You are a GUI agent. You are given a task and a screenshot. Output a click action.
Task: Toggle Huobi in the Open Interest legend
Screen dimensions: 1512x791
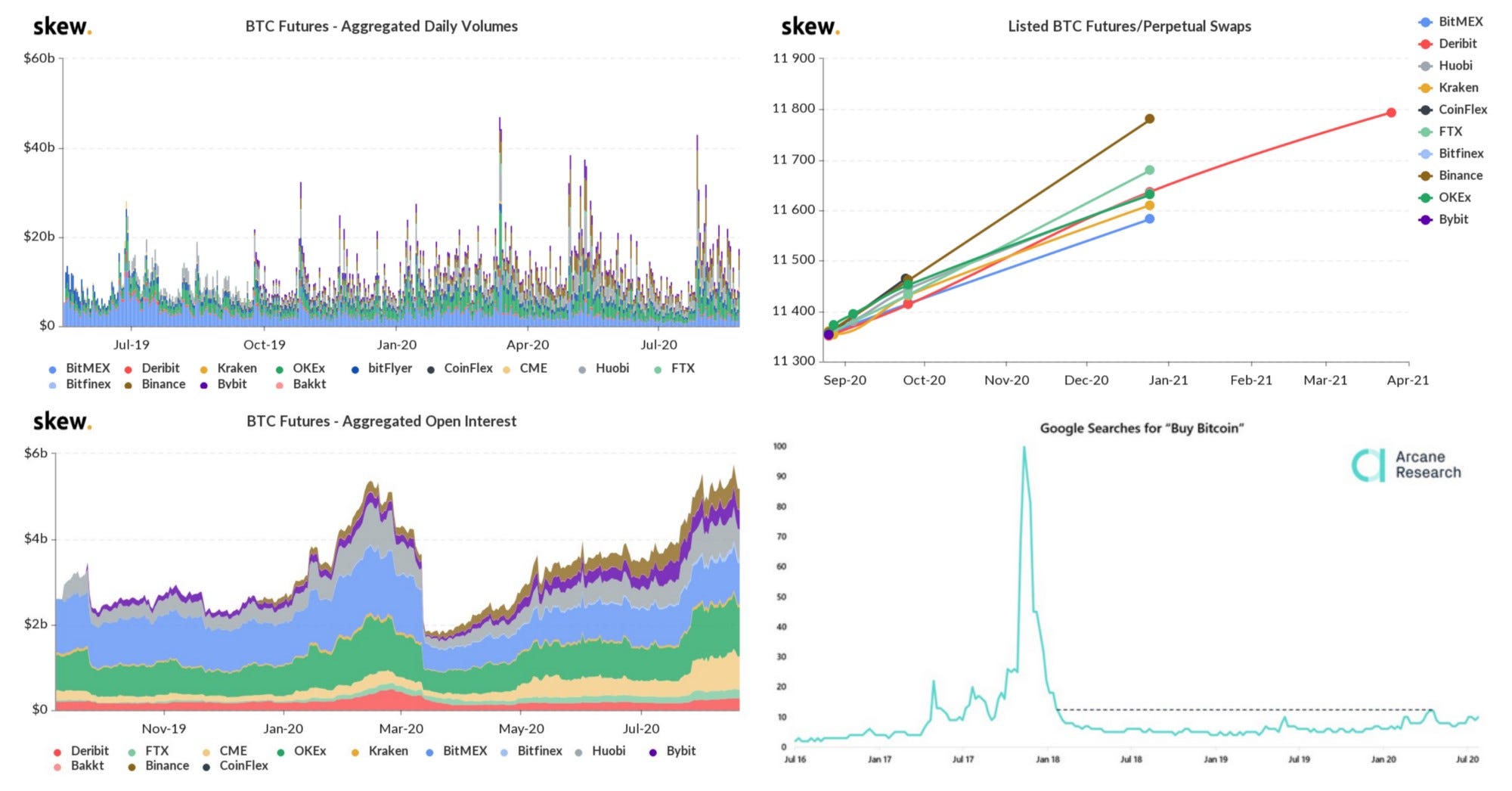(600, 751)
